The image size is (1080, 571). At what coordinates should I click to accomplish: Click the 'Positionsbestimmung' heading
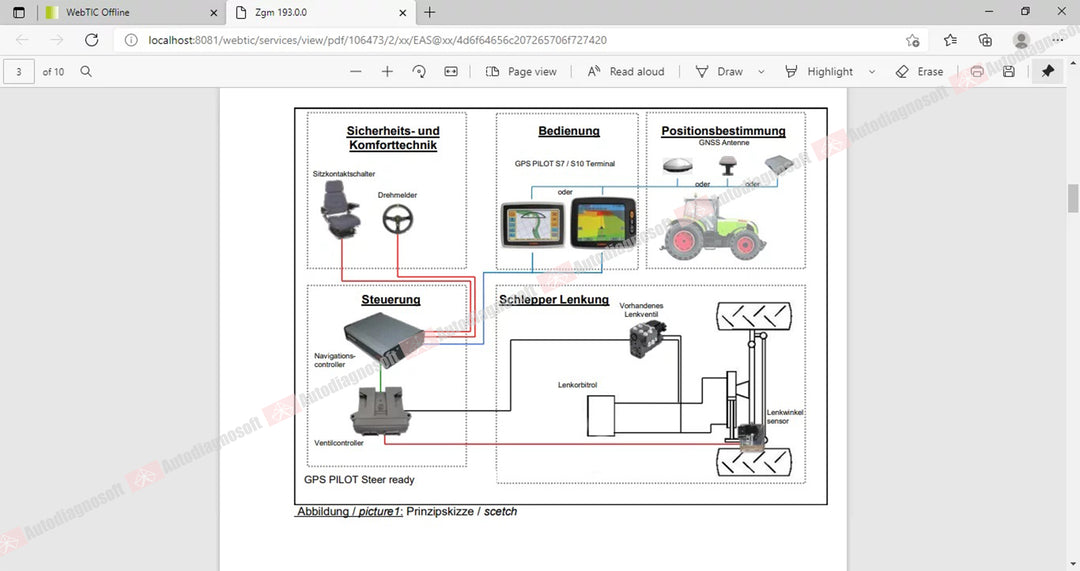click(723, 131)
